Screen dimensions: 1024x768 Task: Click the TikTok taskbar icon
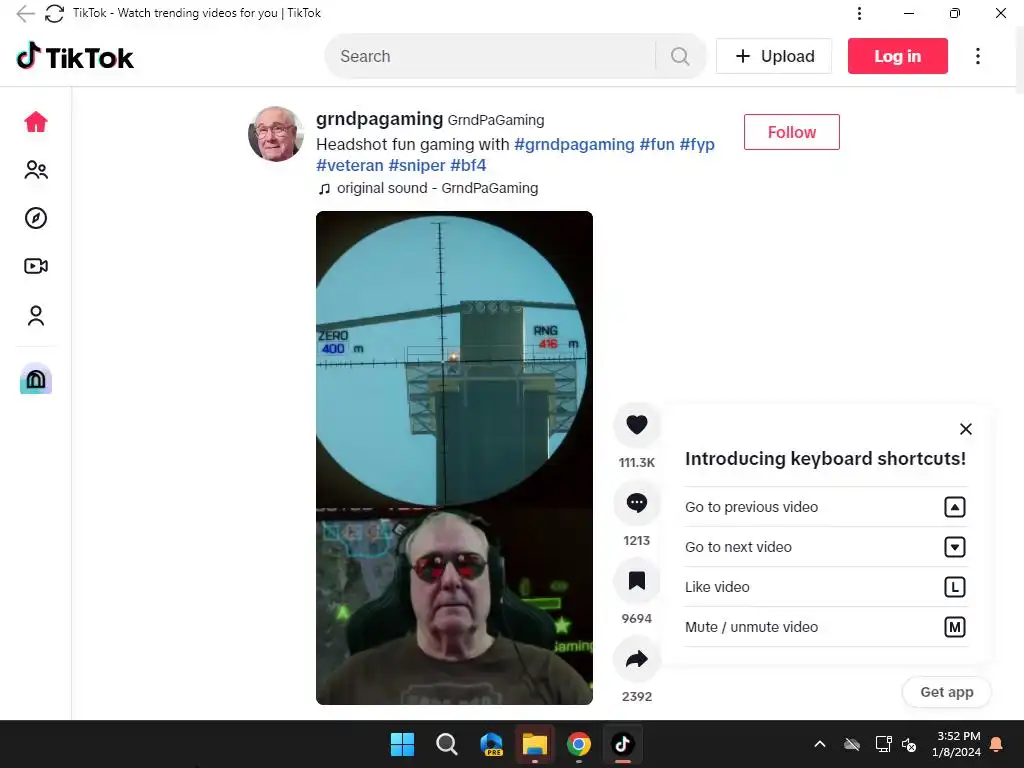coord(622,744)
